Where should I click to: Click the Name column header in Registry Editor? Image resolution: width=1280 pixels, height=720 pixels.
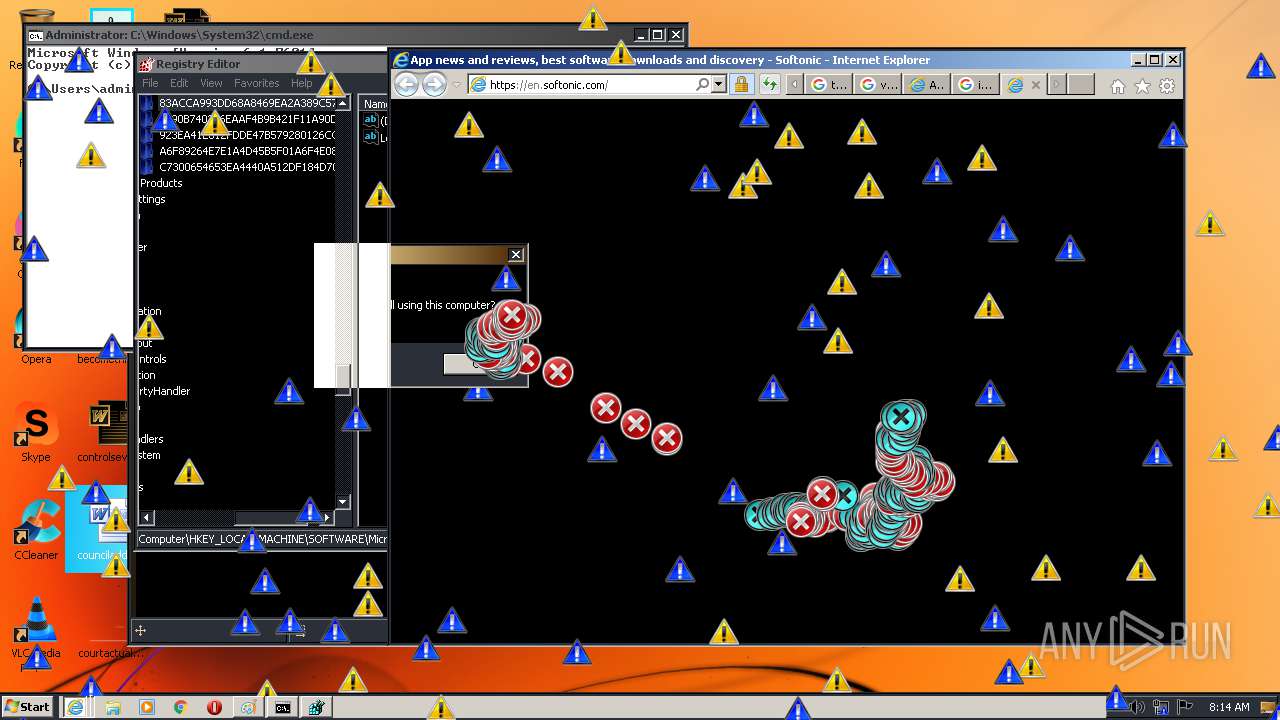(x=375, y=104)
